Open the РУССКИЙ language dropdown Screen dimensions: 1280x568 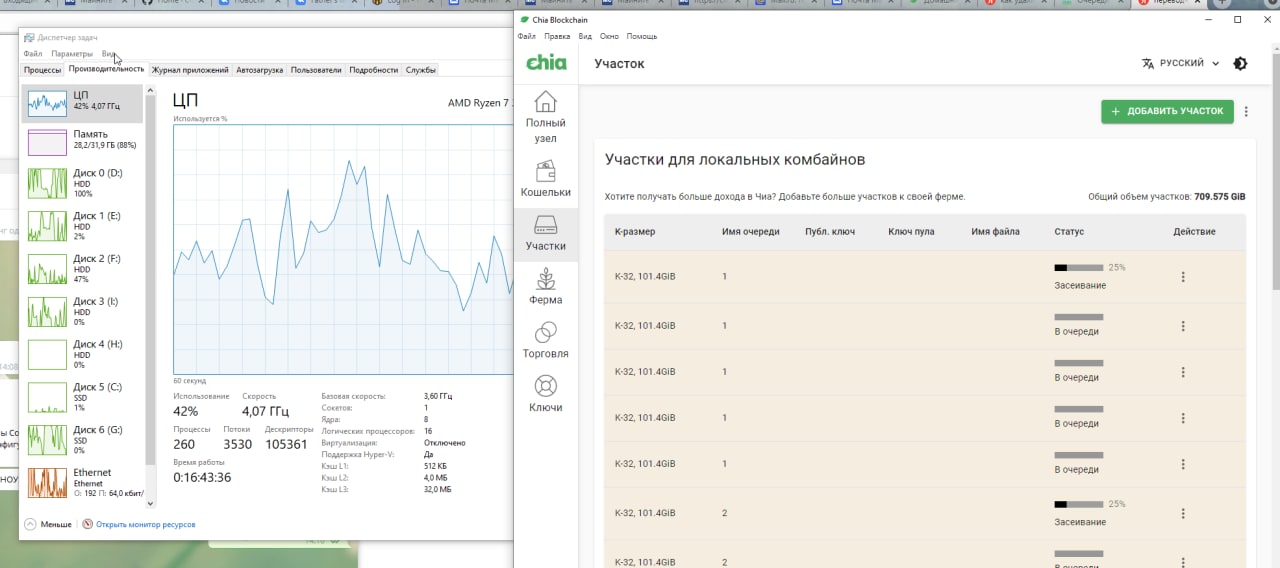click(x=1181, y=63)
